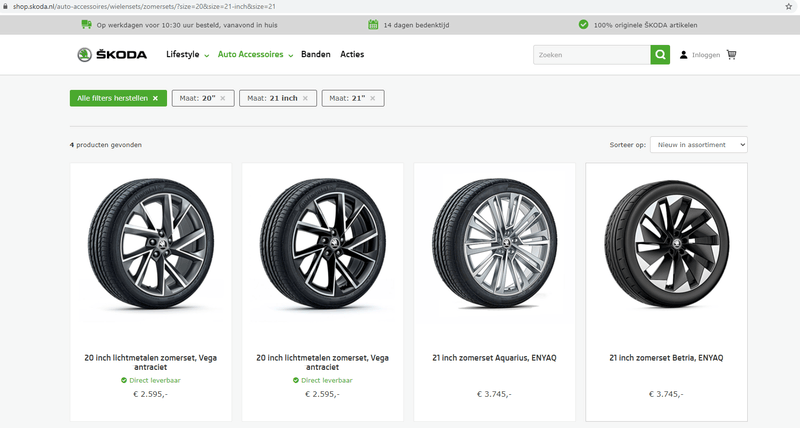The width and height of the screenshot is (800, 428).
Task: Open the Sorteer op dropdown
Action: [x=698, y=145]
